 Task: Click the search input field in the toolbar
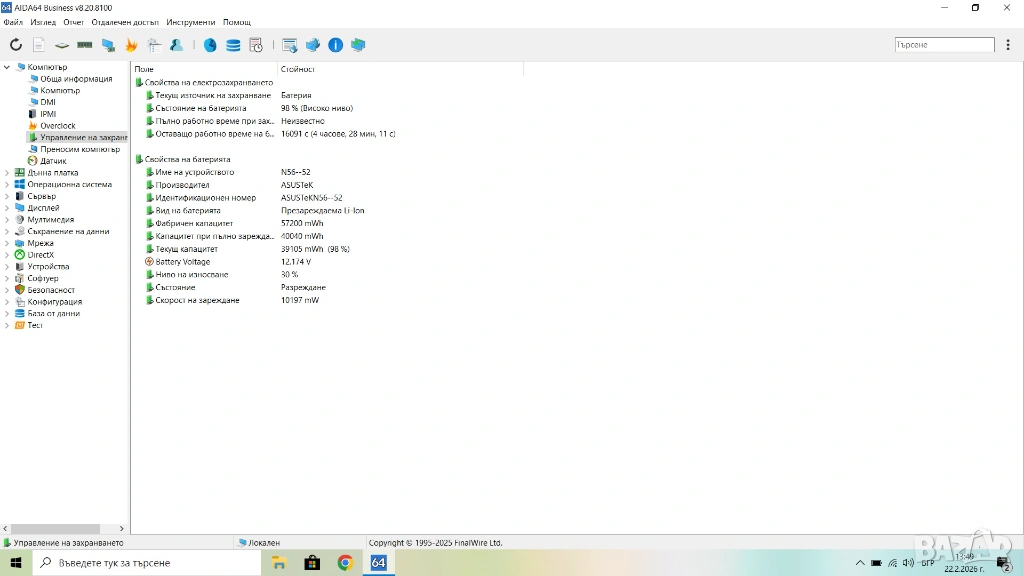pos(944,45)
